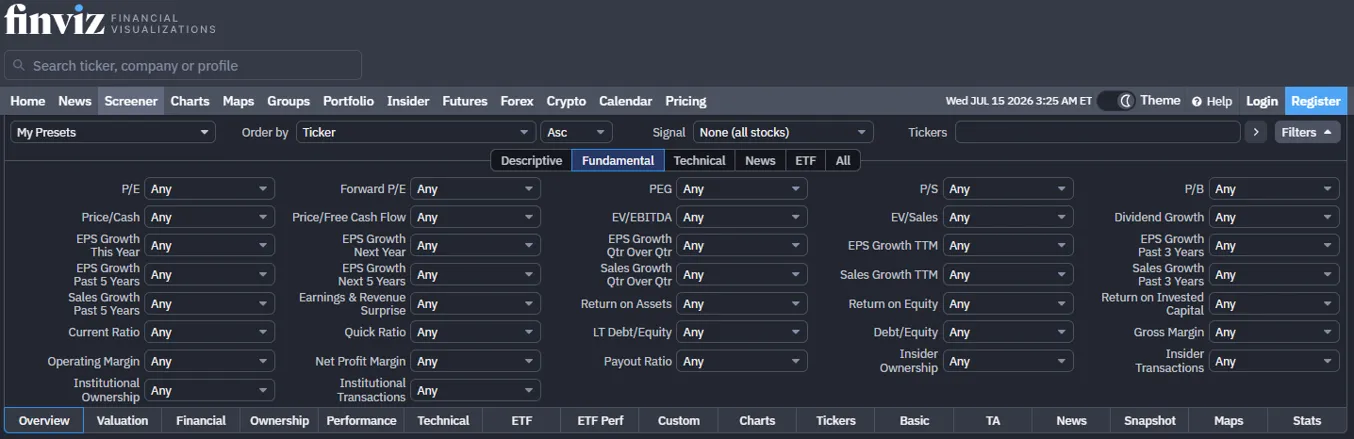The height and width of the screenshot is (439, 1354).
Task: Open the News navigation item
Action: pos(74,101)
